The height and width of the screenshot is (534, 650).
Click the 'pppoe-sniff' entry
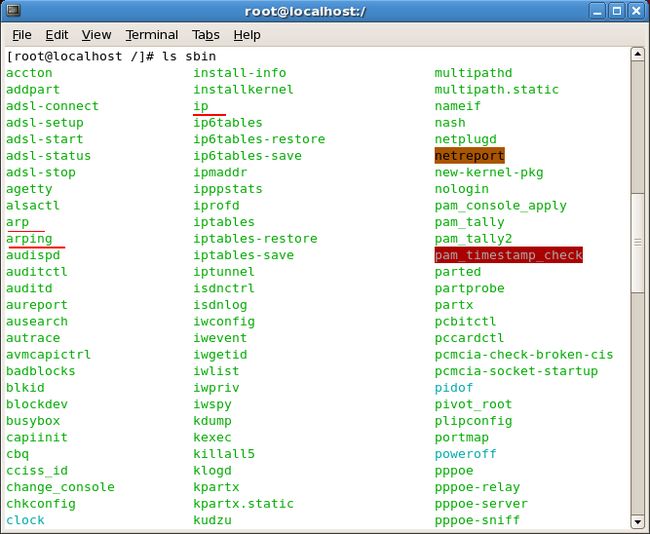[477, 520]
